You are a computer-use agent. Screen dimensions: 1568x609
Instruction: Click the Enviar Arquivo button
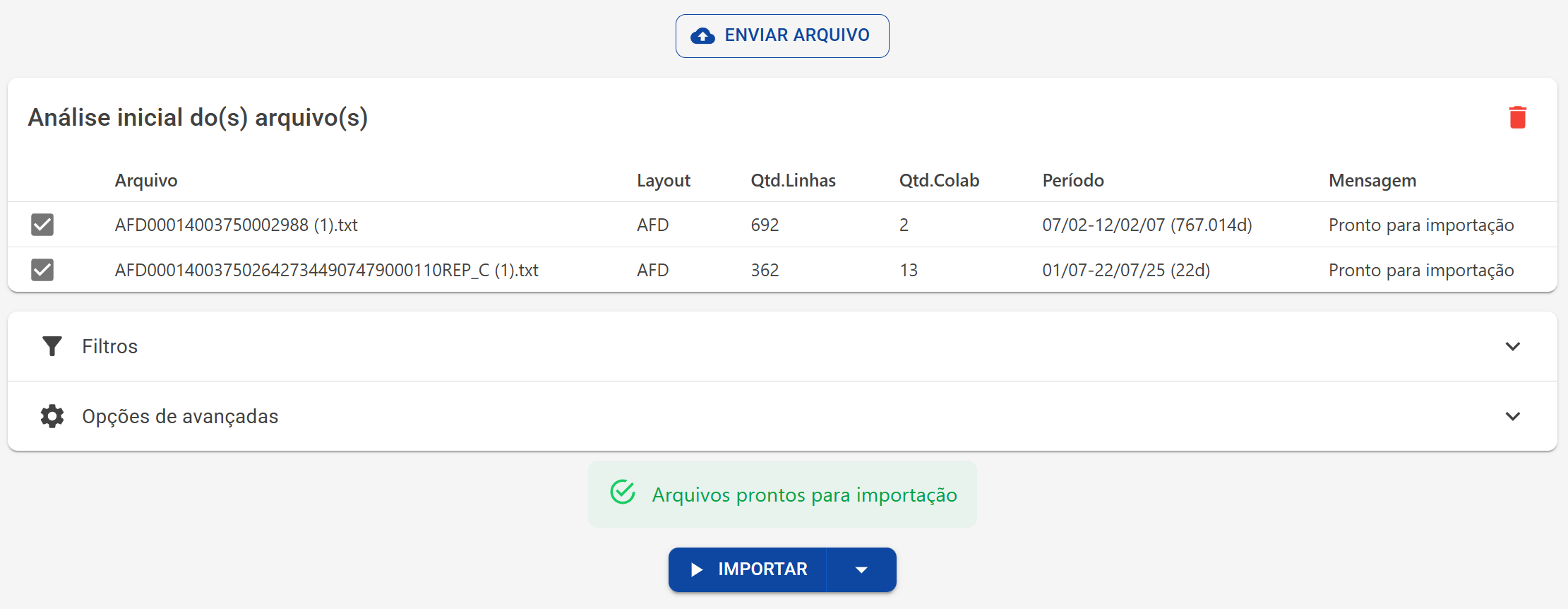coord(782,36)
